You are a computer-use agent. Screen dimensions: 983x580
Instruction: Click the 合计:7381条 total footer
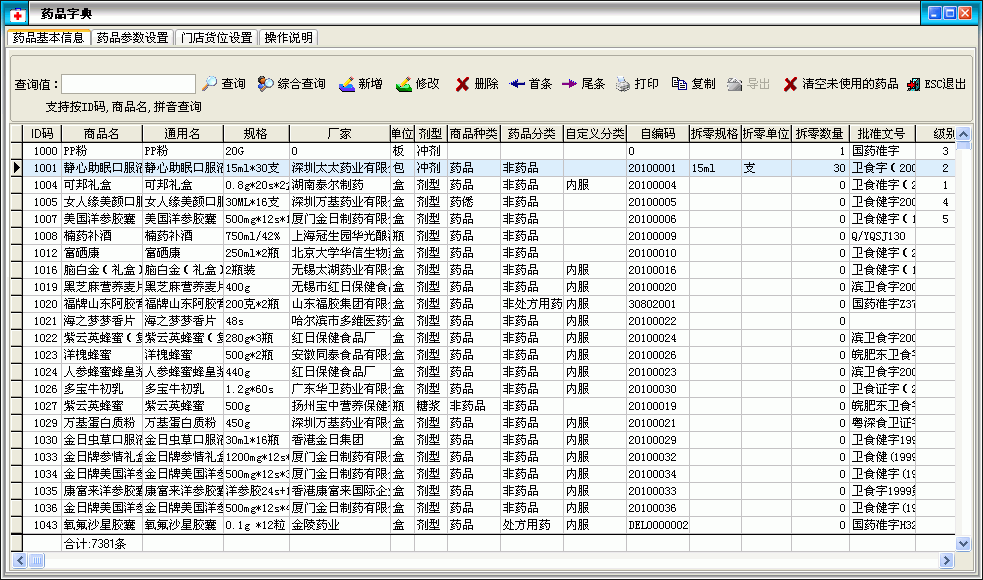pyautogui.click(x=95, y=544)
